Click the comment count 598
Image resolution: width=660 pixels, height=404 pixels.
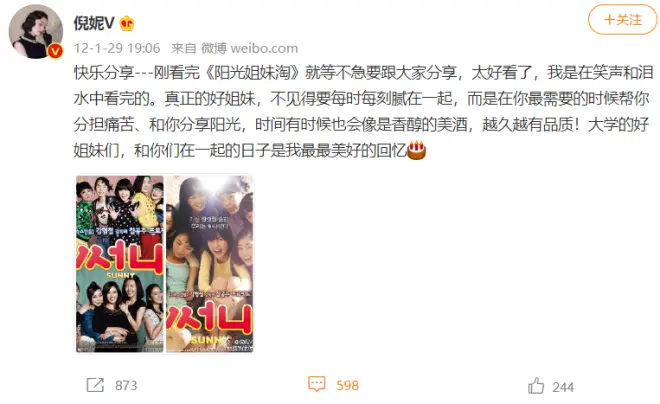(348, 385)
